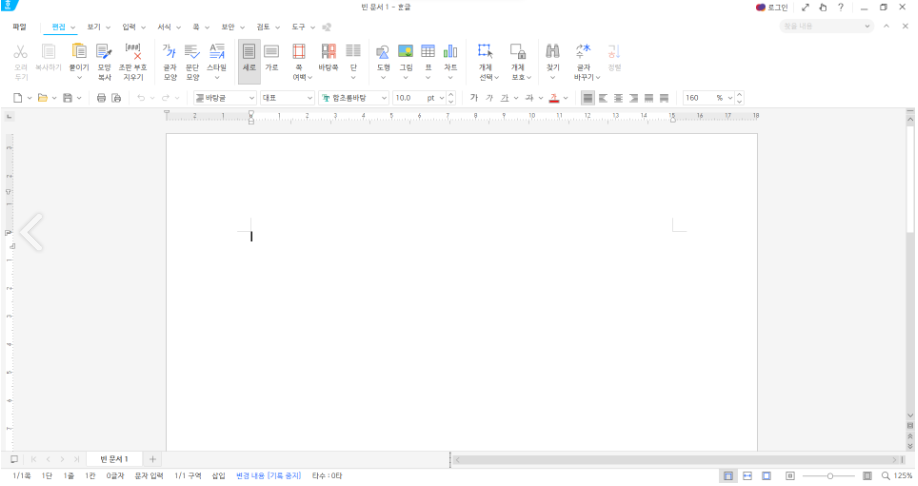
Task: Expand the Paste (붙이기) dropdown arrow
Action: click(79, 77)
